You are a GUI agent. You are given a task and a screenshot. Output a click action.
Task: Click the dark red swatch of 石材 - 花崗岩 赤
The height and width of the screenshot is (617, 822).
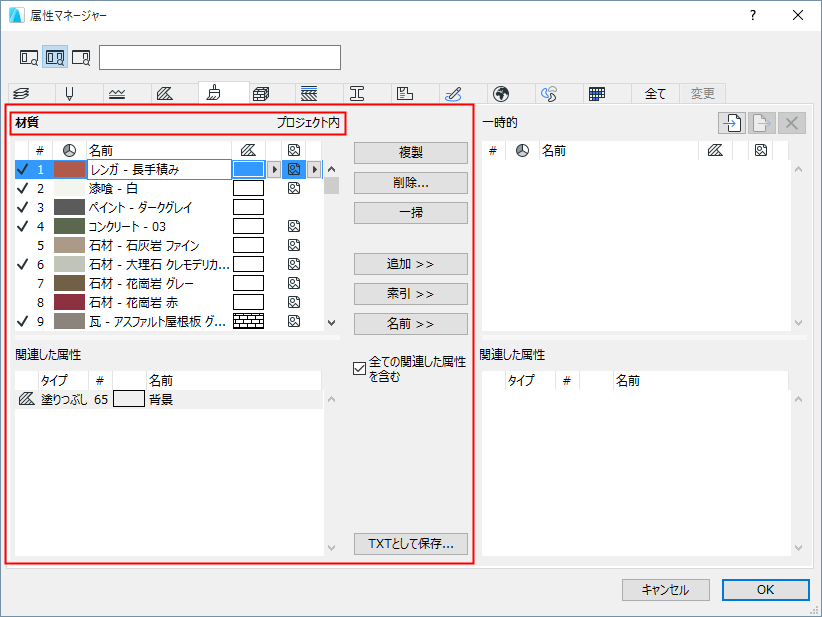69,302
